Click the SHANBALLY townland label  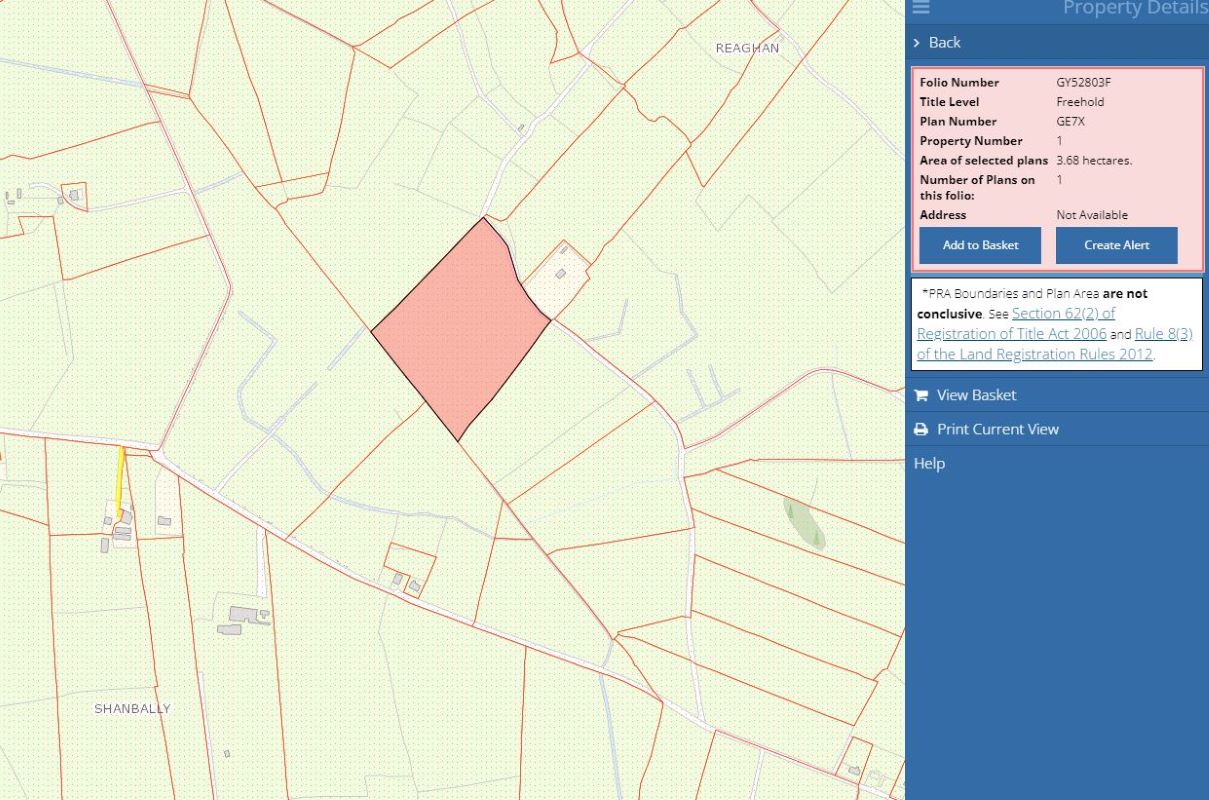click(x=132, y=708)
